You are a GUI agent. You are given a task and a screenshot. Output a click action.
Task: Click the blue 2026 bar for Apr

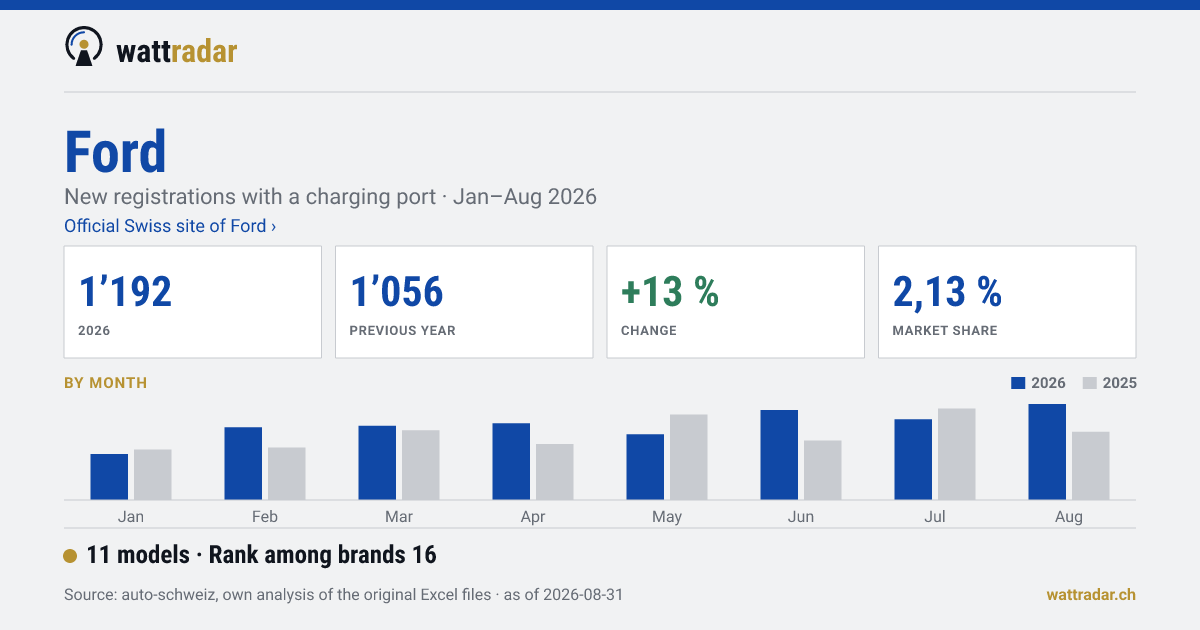pos(511,462)
